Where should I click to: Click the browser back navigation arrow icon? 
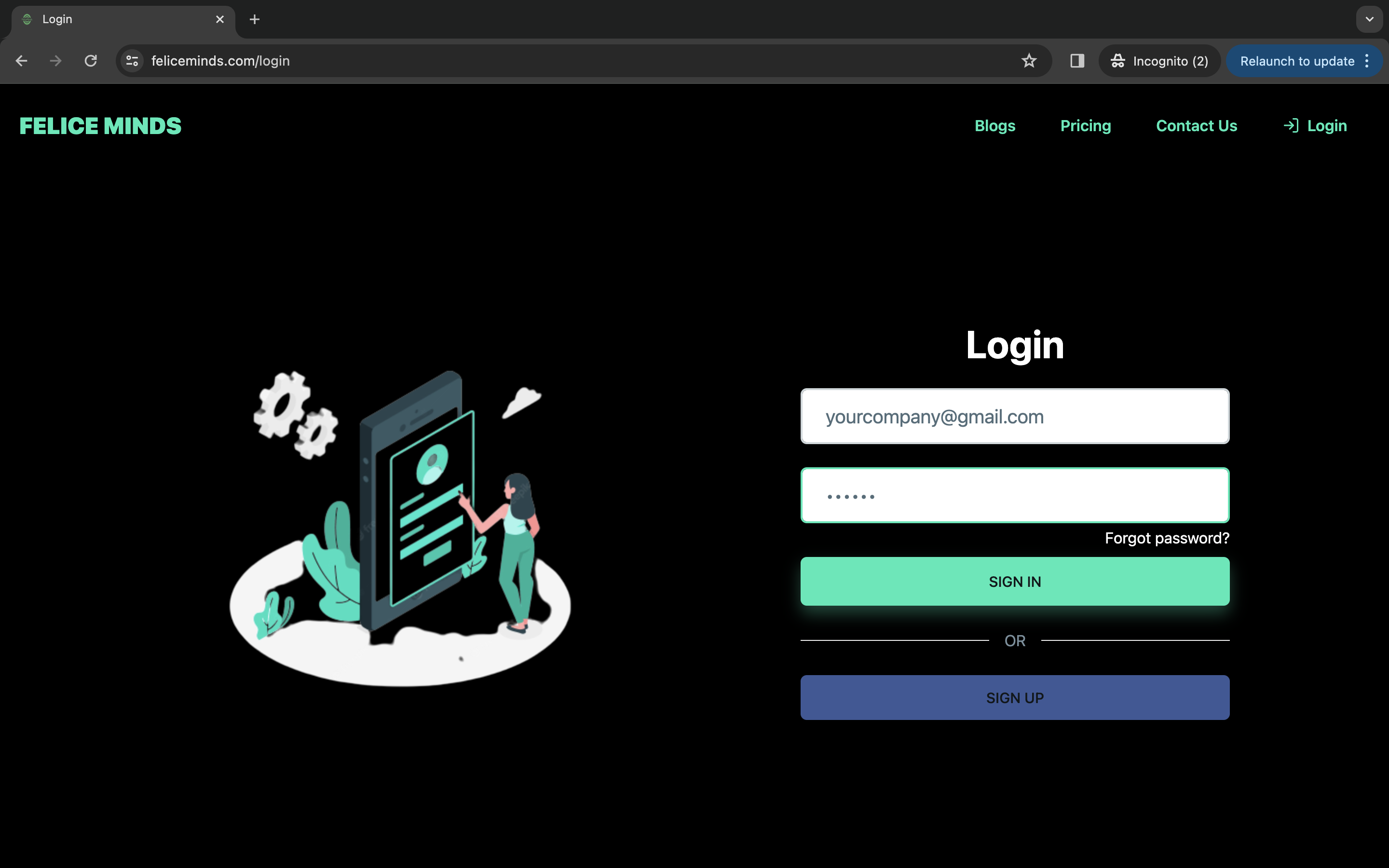pyautogui.click(x=21, y=60)
